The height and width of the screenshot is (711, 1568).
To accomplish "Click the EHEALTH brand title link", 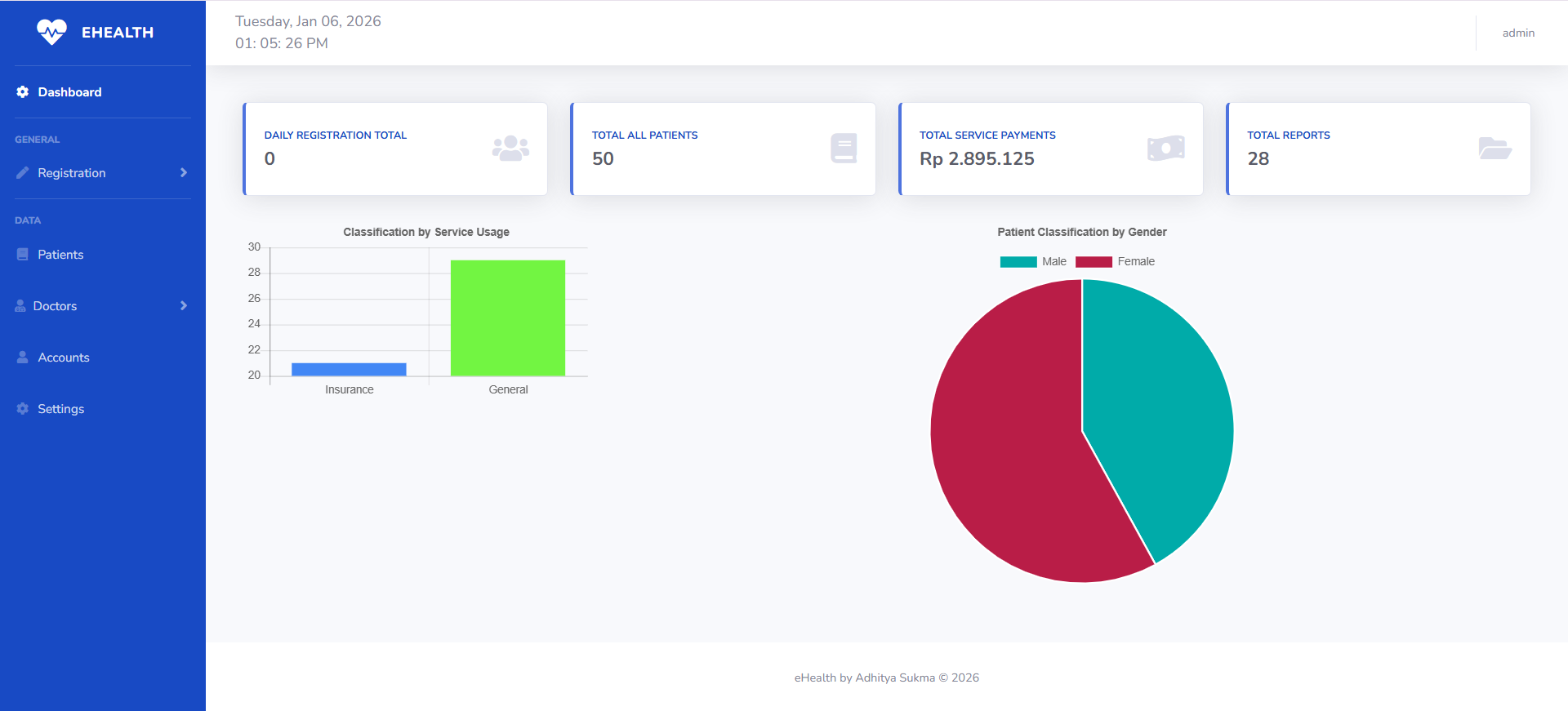I will click(x=118, y=33).
